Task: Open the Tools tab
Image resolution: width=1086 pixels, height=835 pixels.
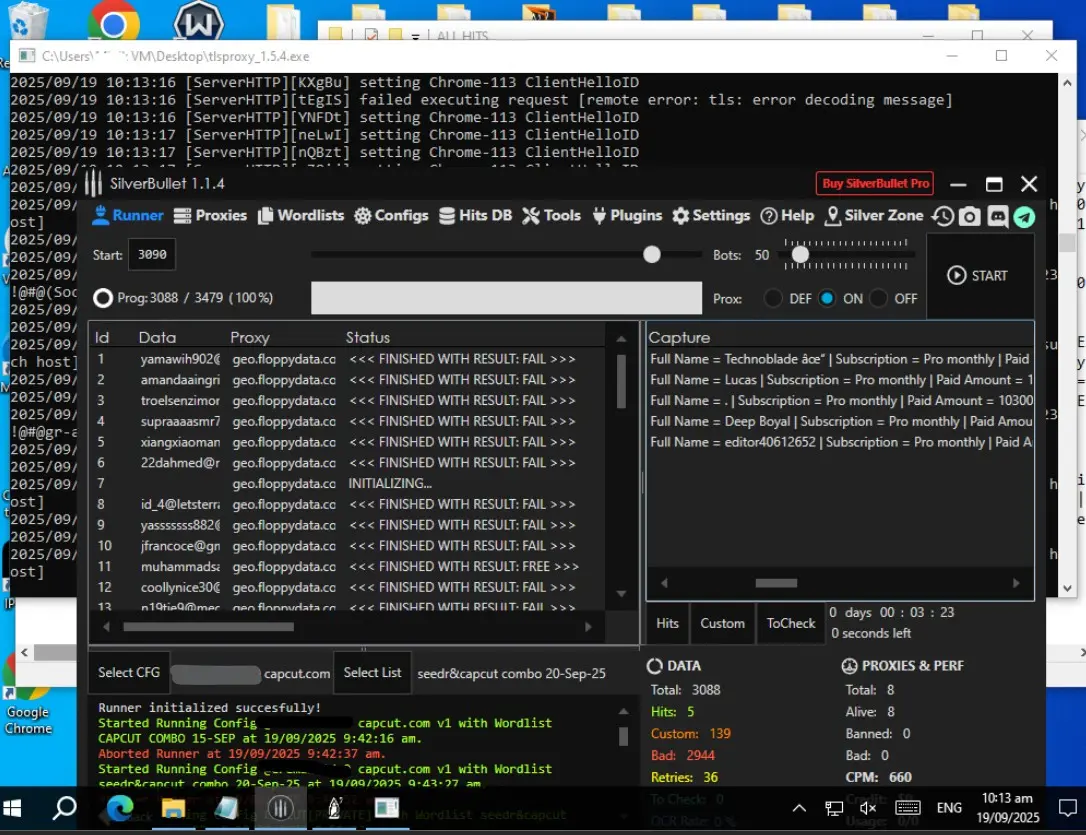Action: [551, 215]
